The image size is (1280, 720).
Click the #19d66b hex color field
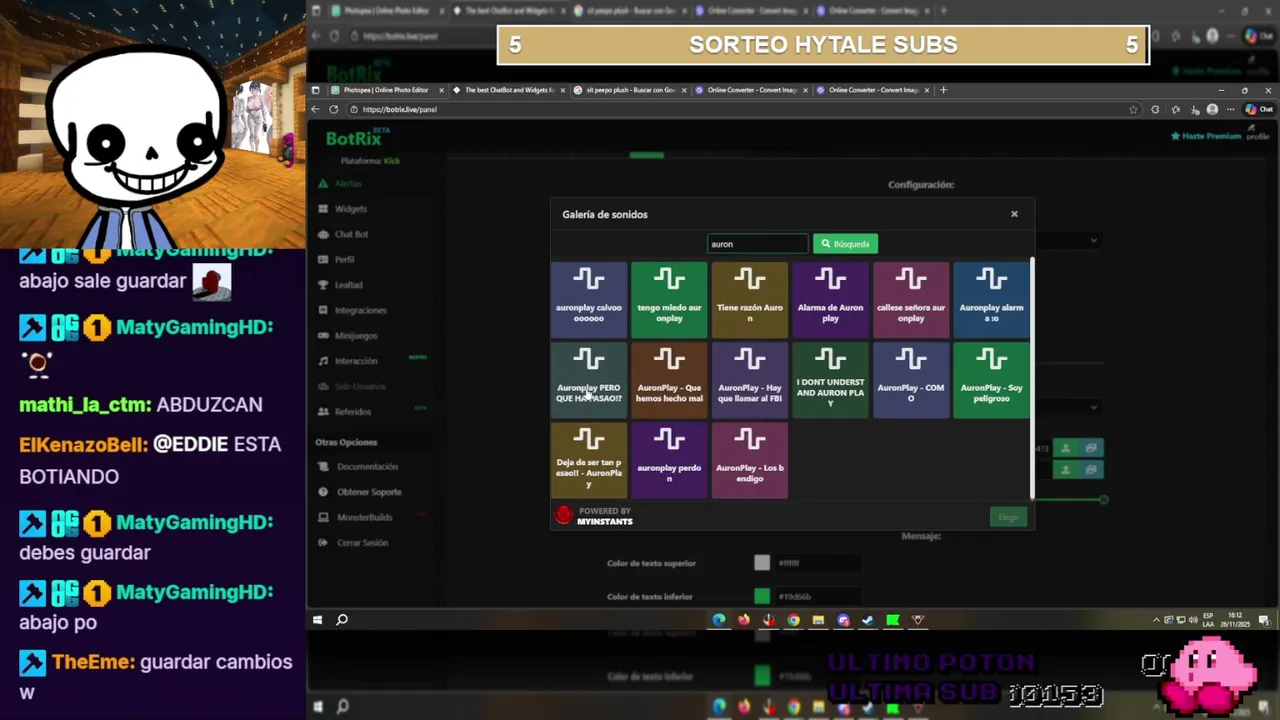click(818, 596)
